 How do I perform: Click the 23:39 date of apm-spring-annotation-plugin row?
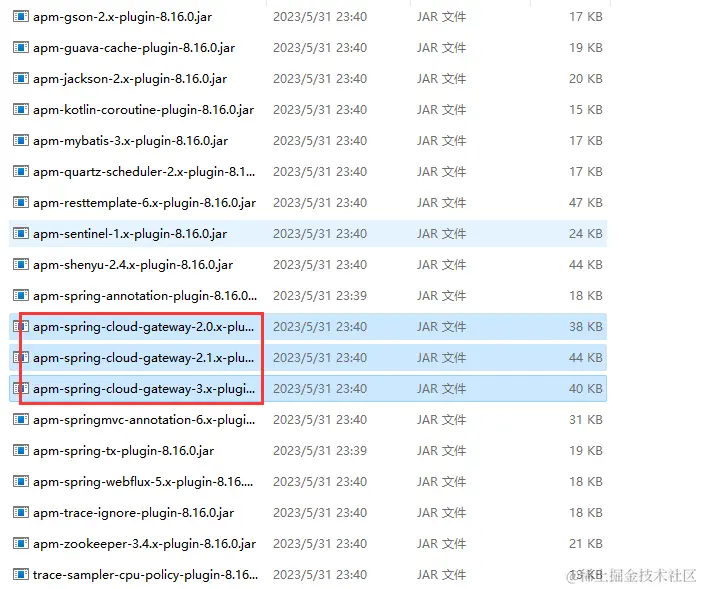click(320, 296)
